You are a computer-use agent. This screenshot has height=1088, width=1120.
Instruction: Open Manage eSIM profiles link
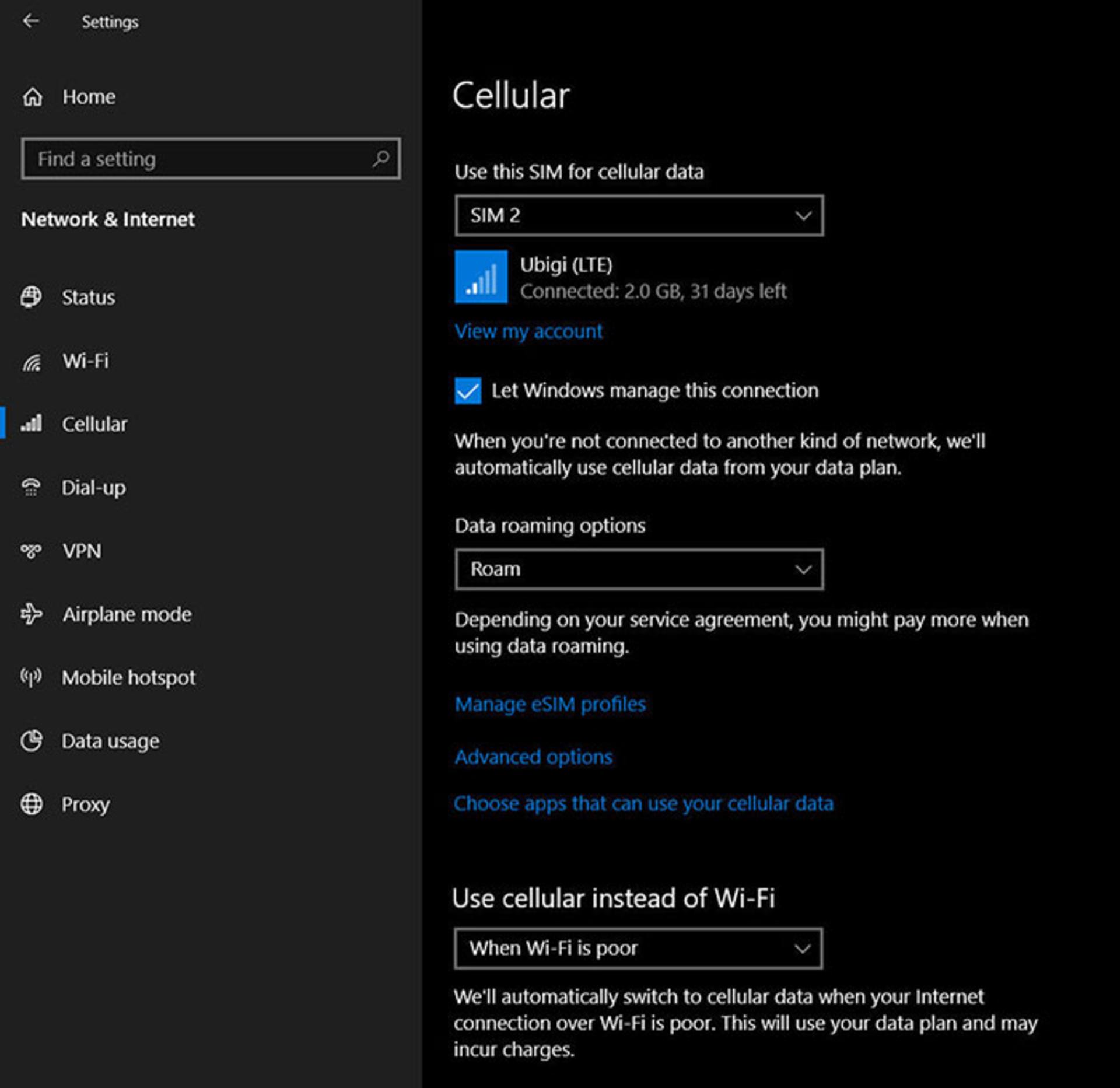pos(550,704)
